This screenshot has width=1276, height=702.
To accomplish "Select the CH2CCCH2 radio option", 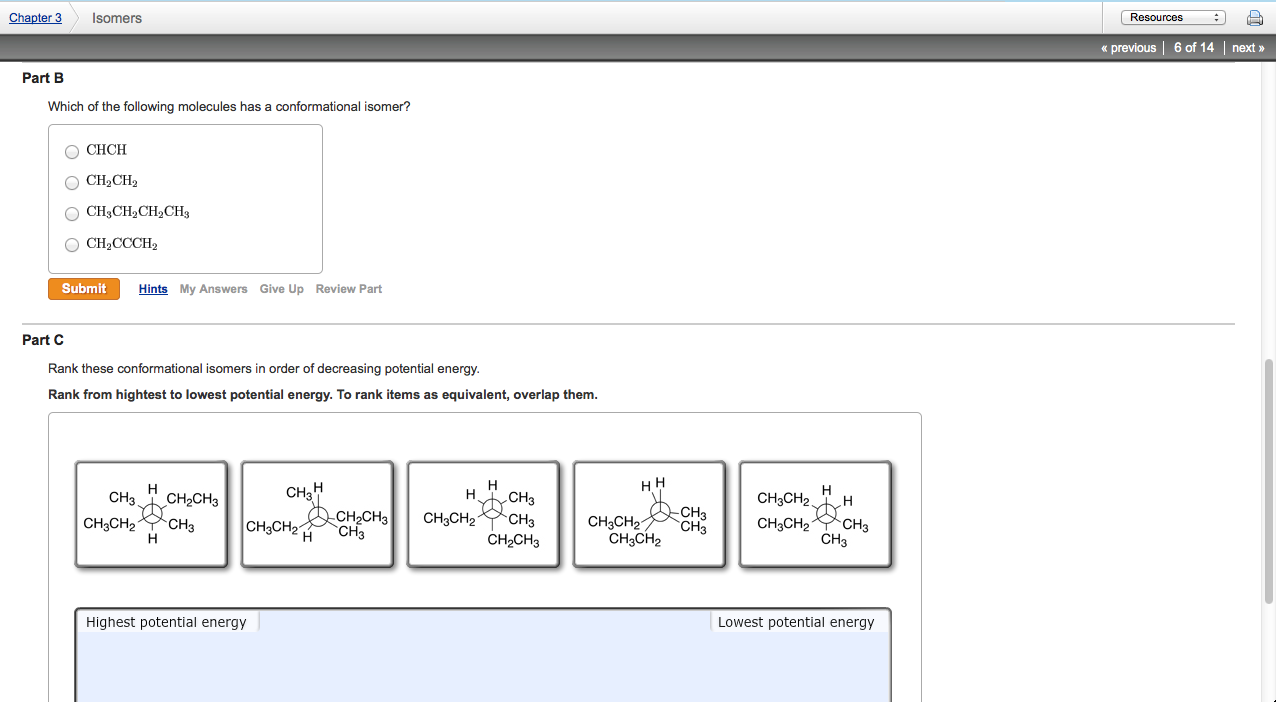I will [72, 245].
